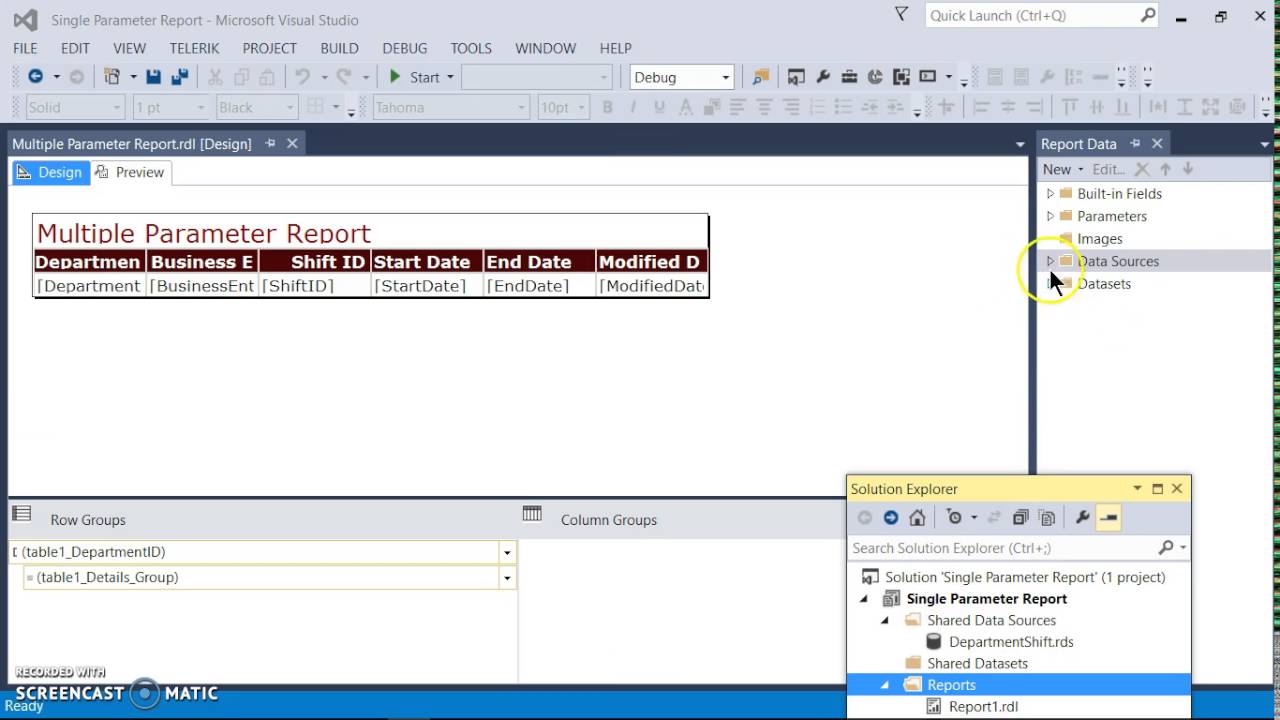
Task: Open the VIEW menu
Action: pyautogui.click(x=130, y=48)
